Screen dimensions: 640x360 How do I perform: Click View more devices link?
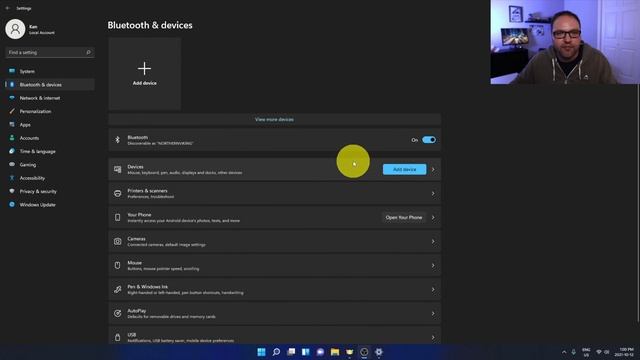(x=274, y=120)
